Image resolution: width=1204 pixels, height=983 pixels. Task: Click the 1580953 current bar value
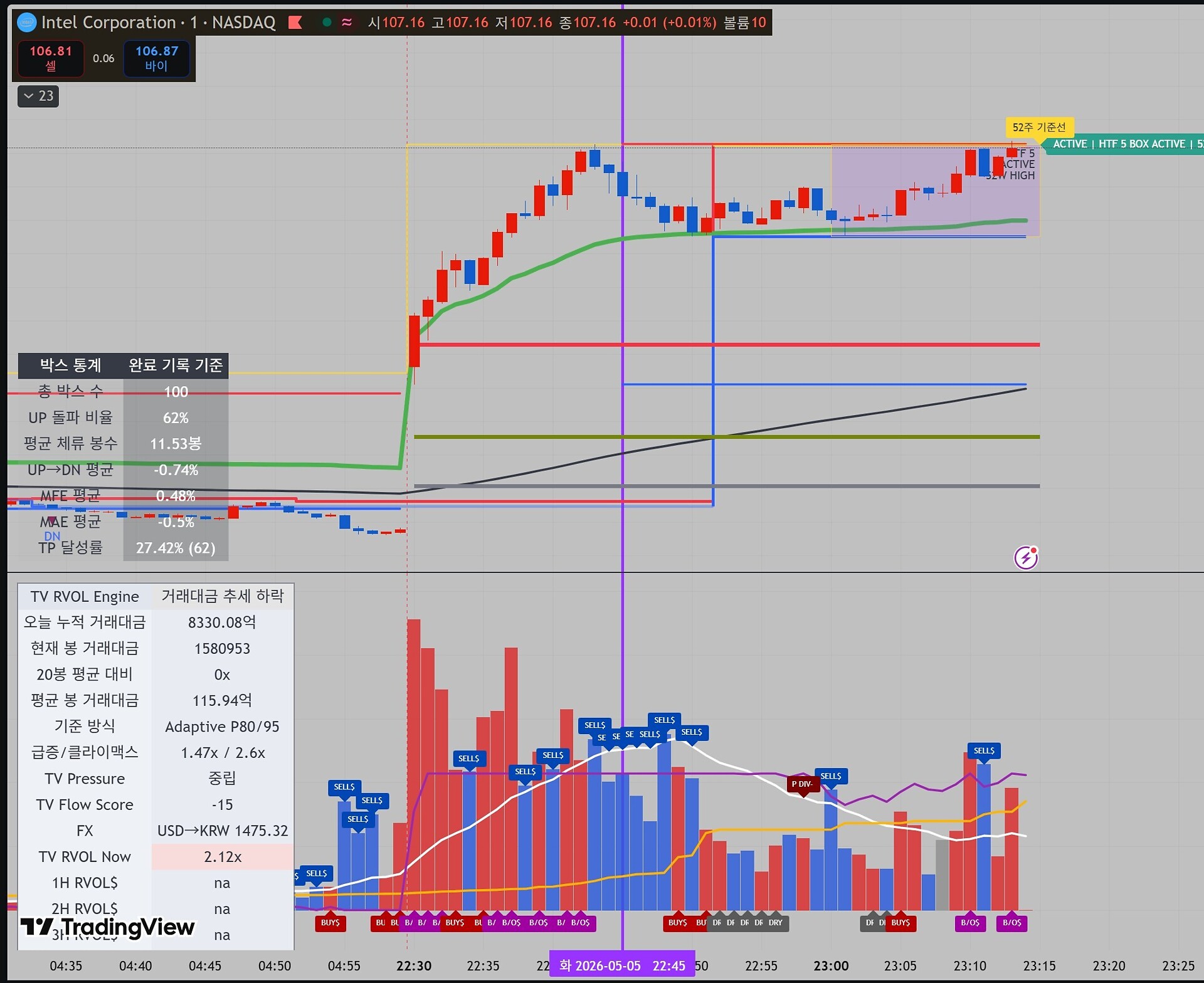[x=223, y=649]
